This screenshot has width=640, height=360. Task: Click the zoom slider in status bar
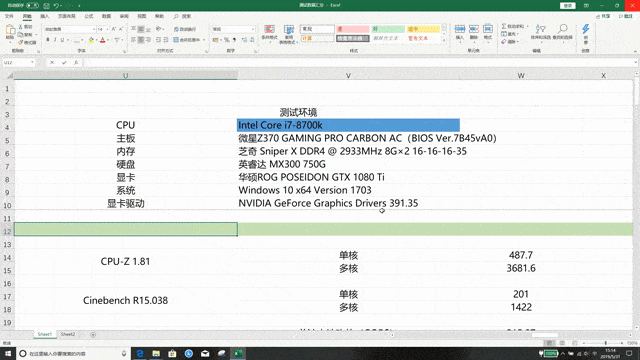click(605, 343)
